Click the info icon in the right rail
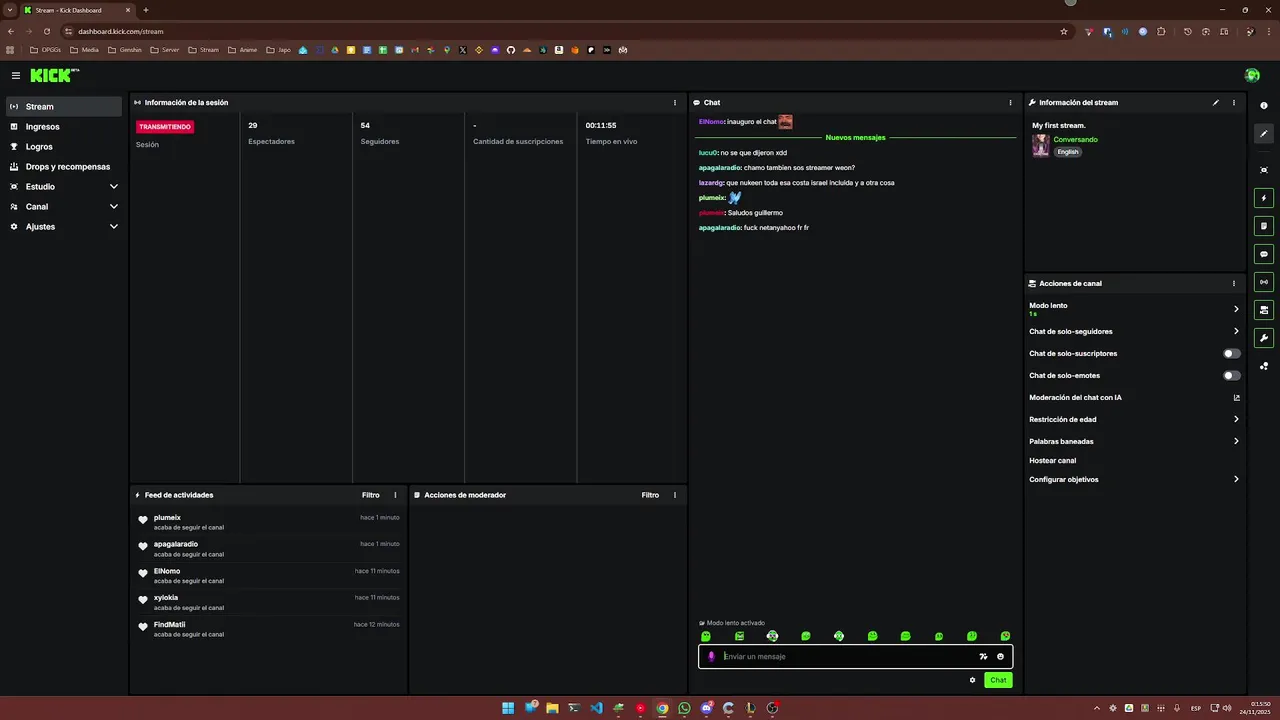Viewport: 1280px width, 720px height. tap(1264, 106)
